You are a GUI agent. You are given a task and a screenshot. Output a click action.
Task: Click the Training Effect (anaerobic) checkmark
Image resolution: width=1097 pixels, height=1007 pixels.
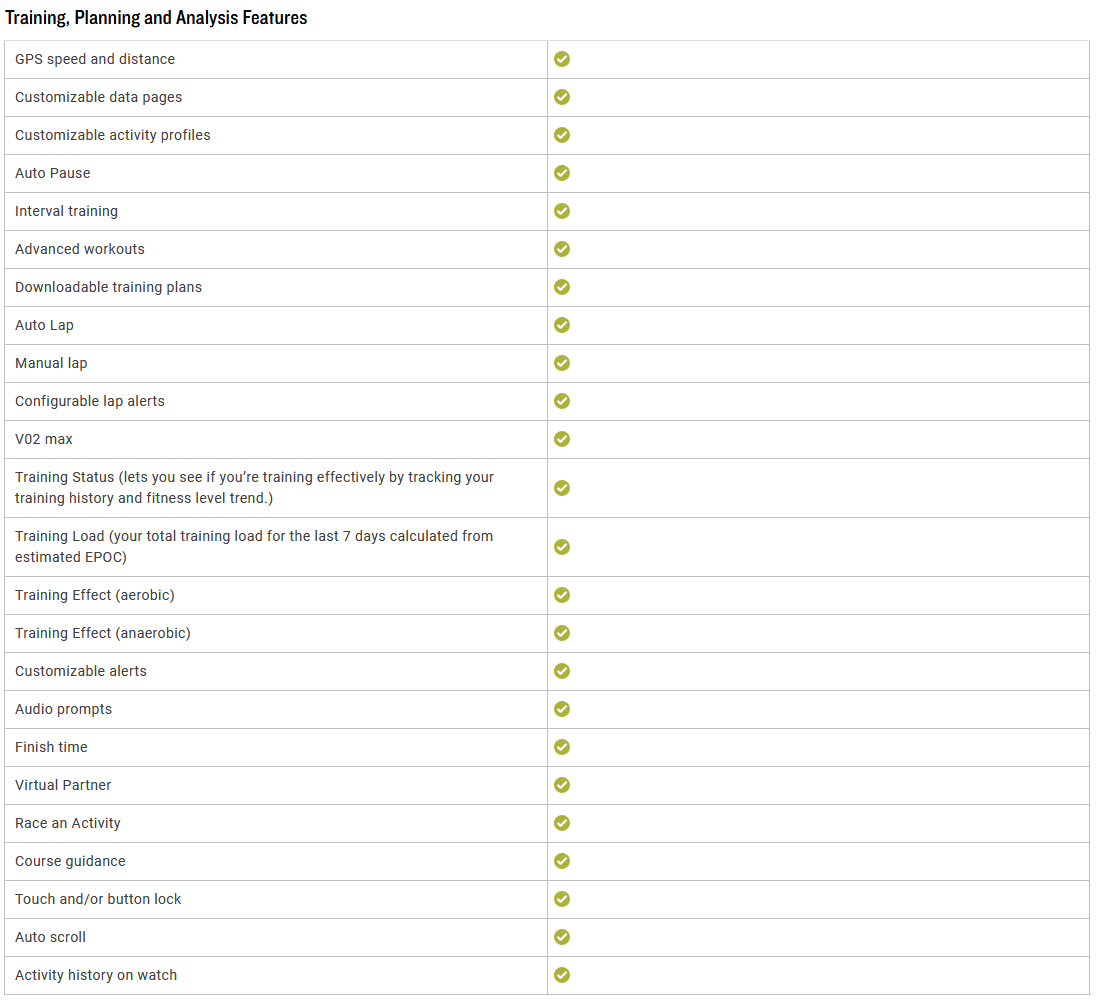(562, 633)
